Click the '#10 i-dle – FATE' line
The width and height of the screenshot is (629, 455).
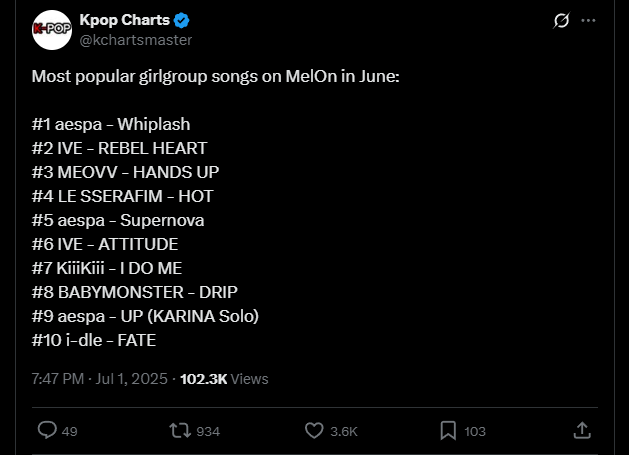click(x=94, y=340)
